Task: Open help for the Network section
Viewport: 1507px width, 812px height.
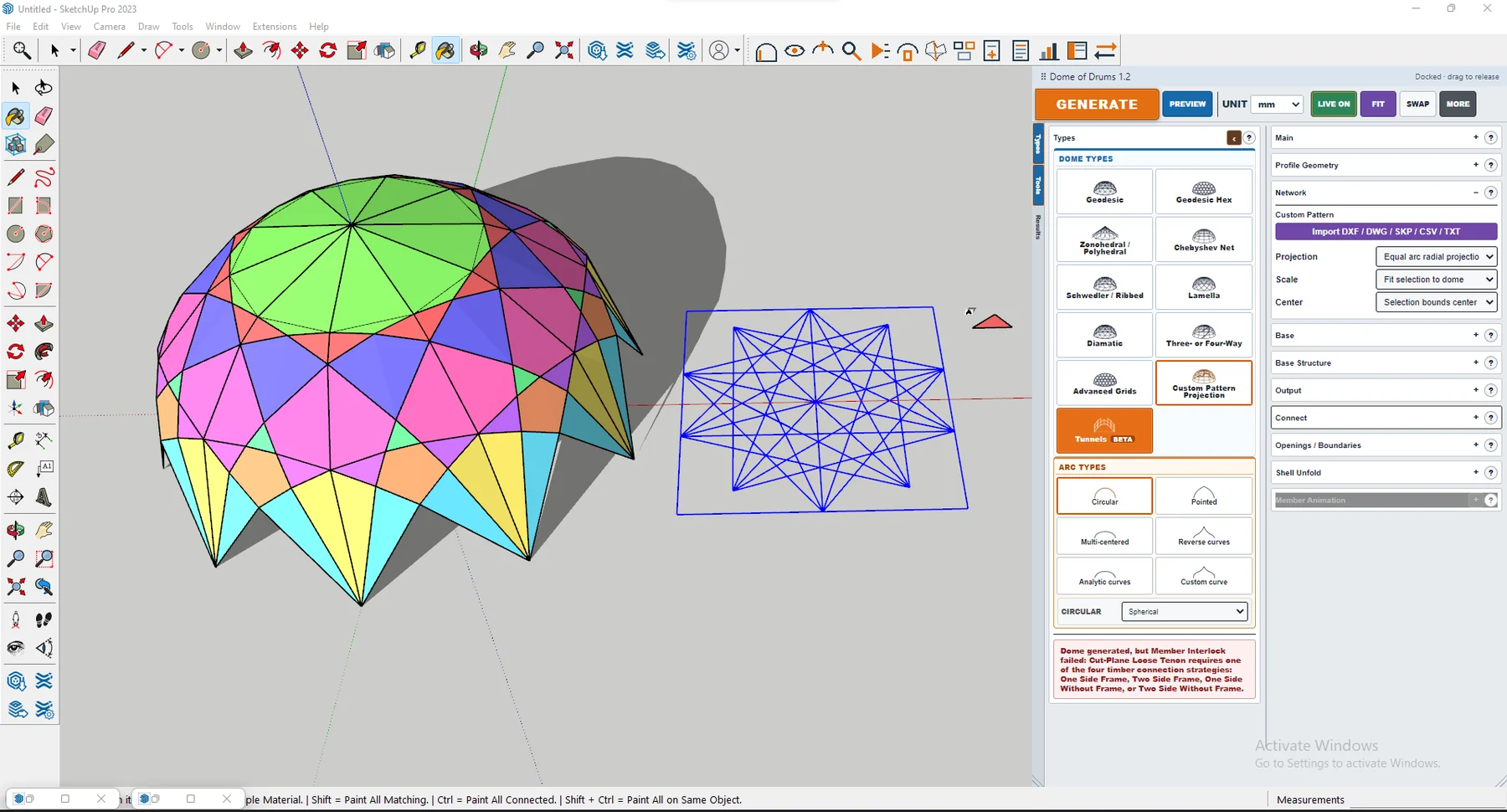Action: click(x=1490, y=193)
